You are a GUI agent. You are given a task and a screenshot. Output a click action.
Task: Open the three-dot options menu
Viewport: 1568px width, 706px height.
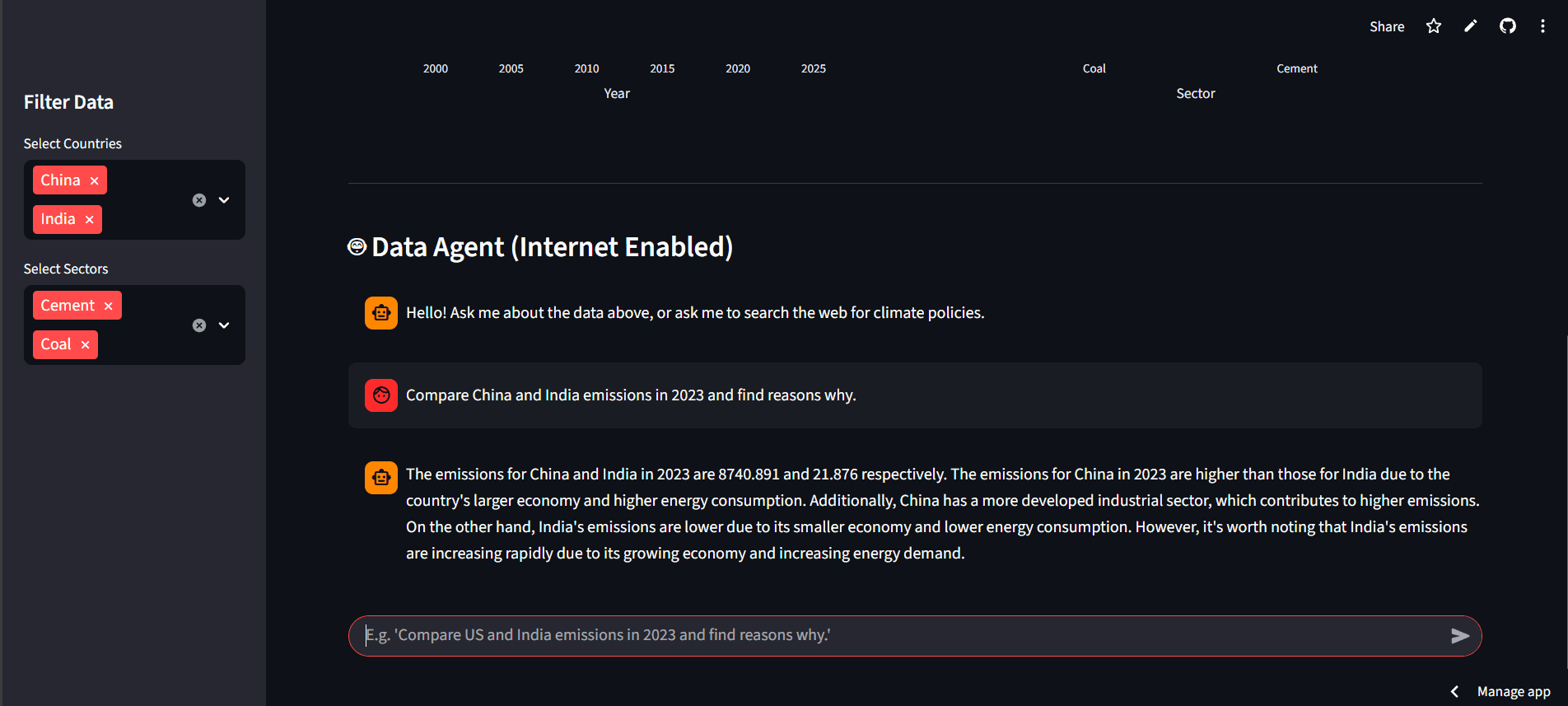pos(1543,26)
